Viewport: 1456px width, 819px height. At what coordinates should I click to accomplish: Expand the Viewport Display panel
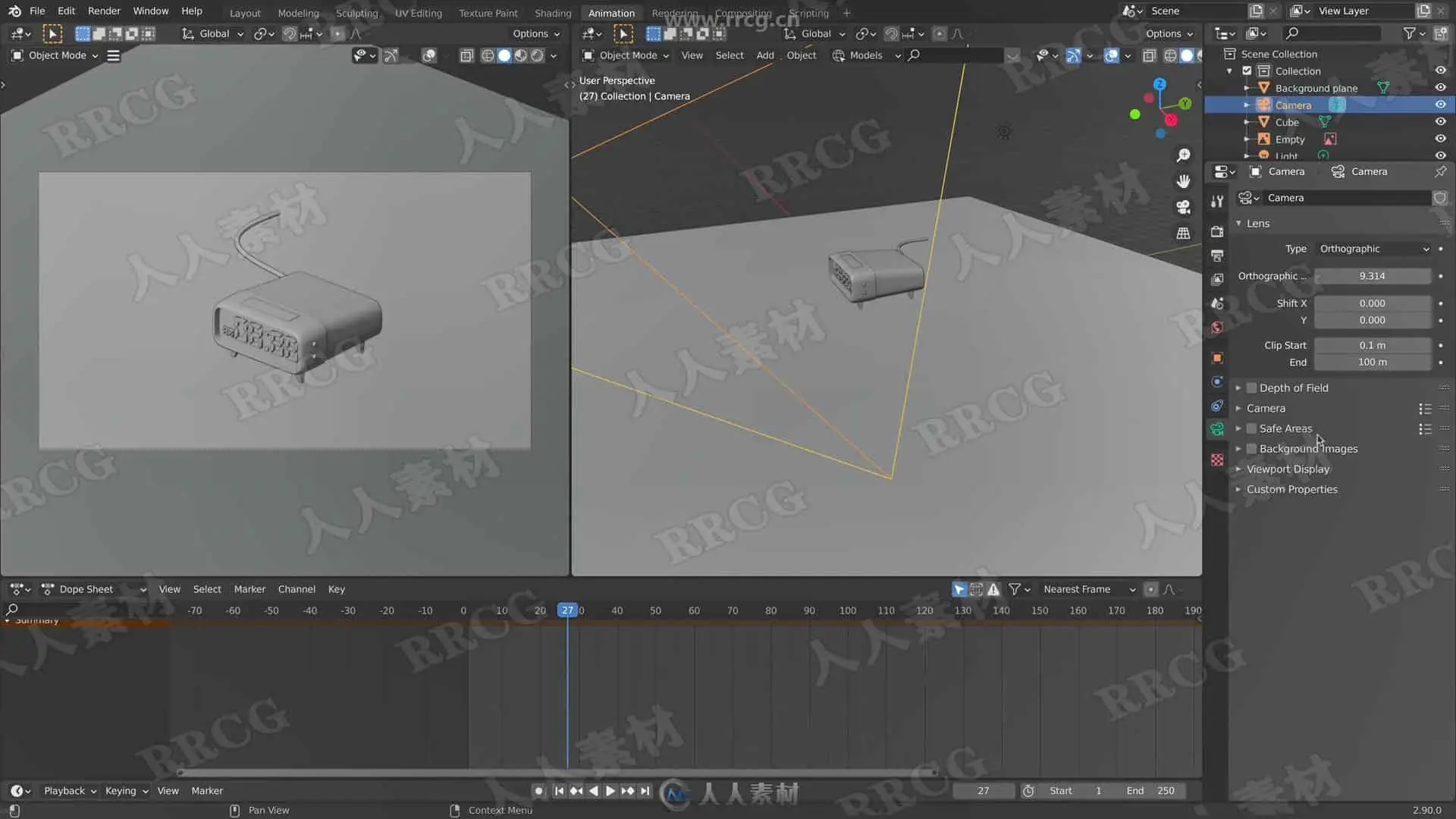point(1288,469)
